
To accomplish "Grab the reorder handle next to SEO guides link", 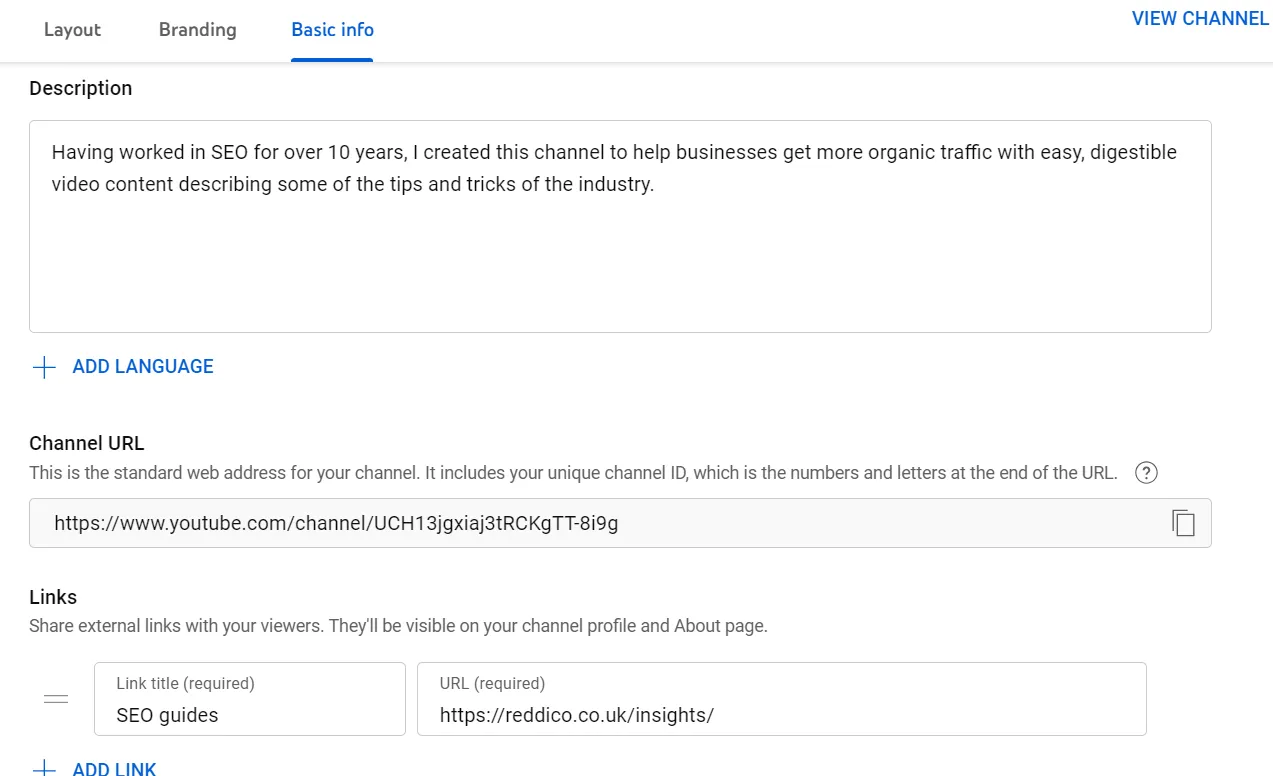I will point(56,699).
